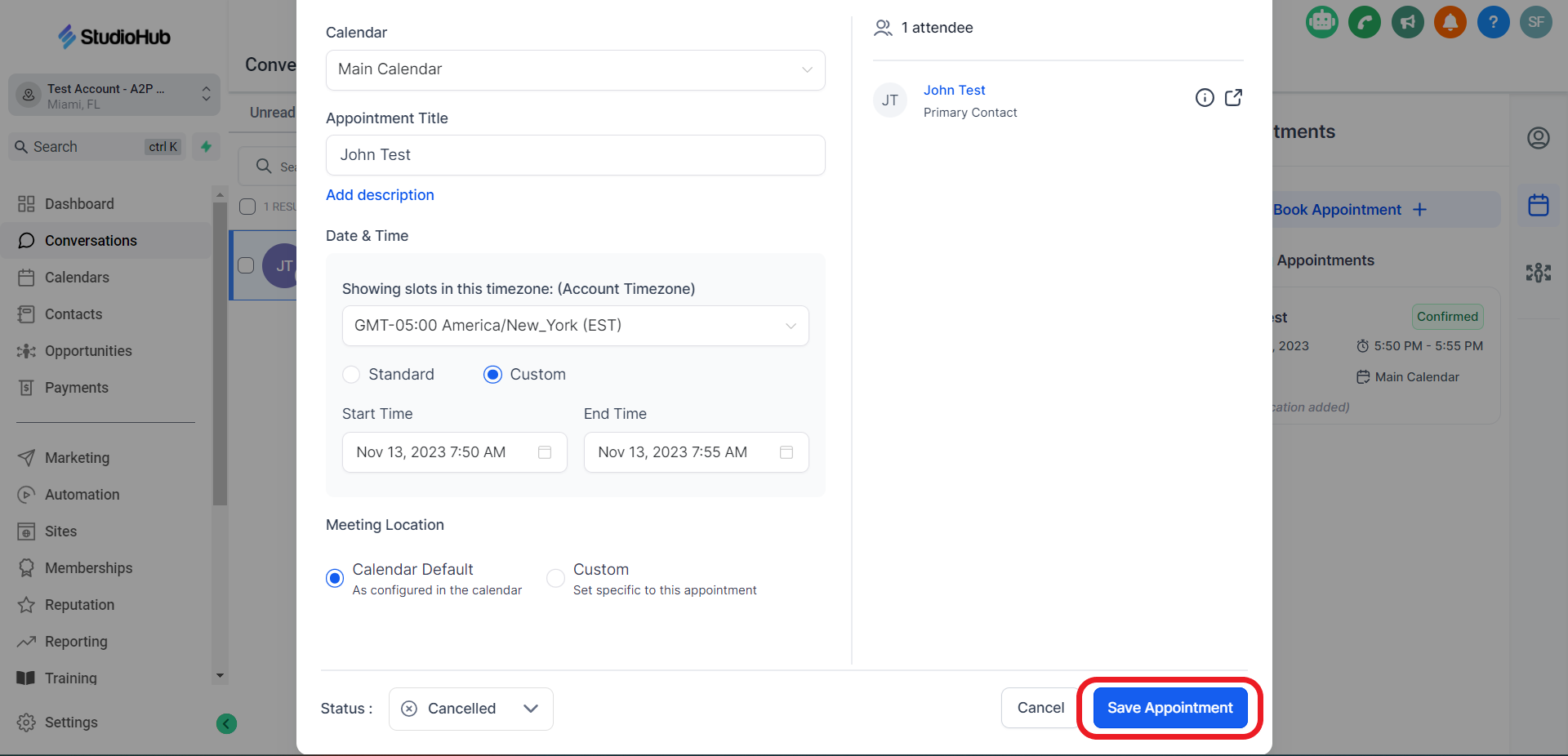
Task: Go to Conversations in sidebar
Action: [91, 241]
